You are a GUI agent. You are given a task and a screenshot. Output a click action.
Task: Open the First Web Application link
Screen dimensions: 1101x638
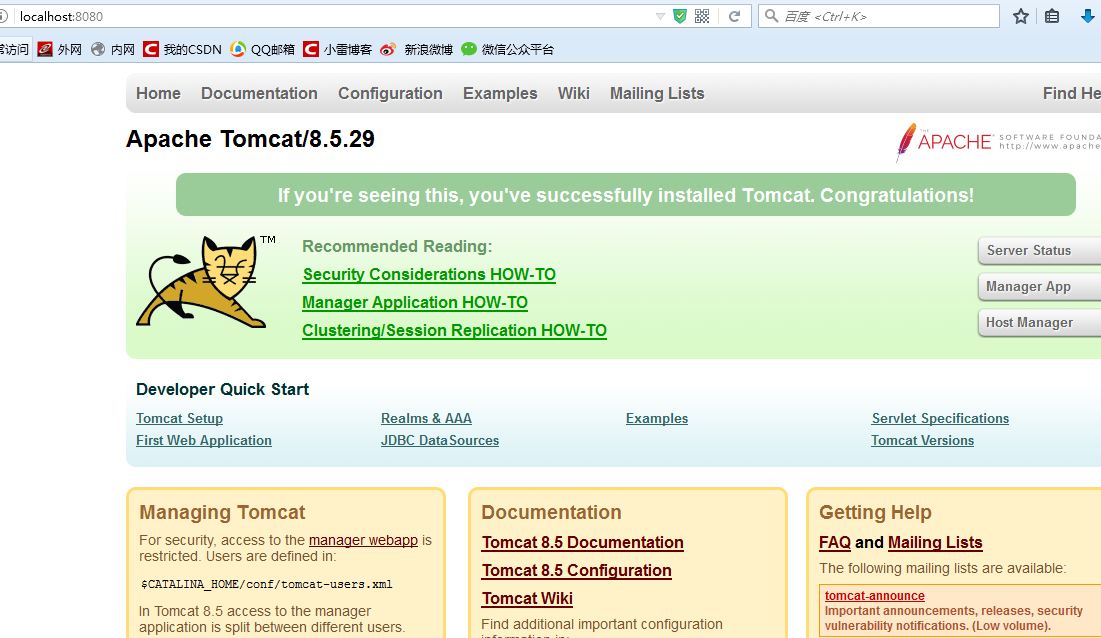(x=204, y=440)
